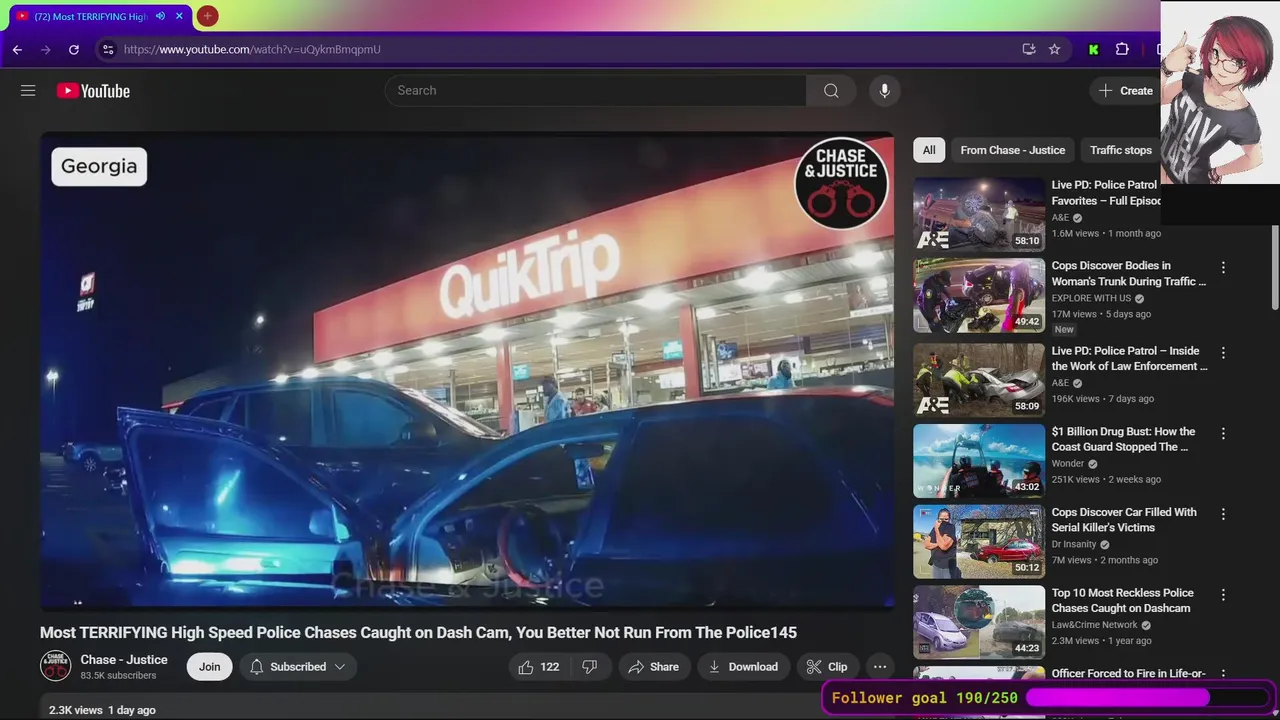Create a clip with Clip button
Image resolution: width=1280 pixels, height=720 pixels.
tap(827, 667)
